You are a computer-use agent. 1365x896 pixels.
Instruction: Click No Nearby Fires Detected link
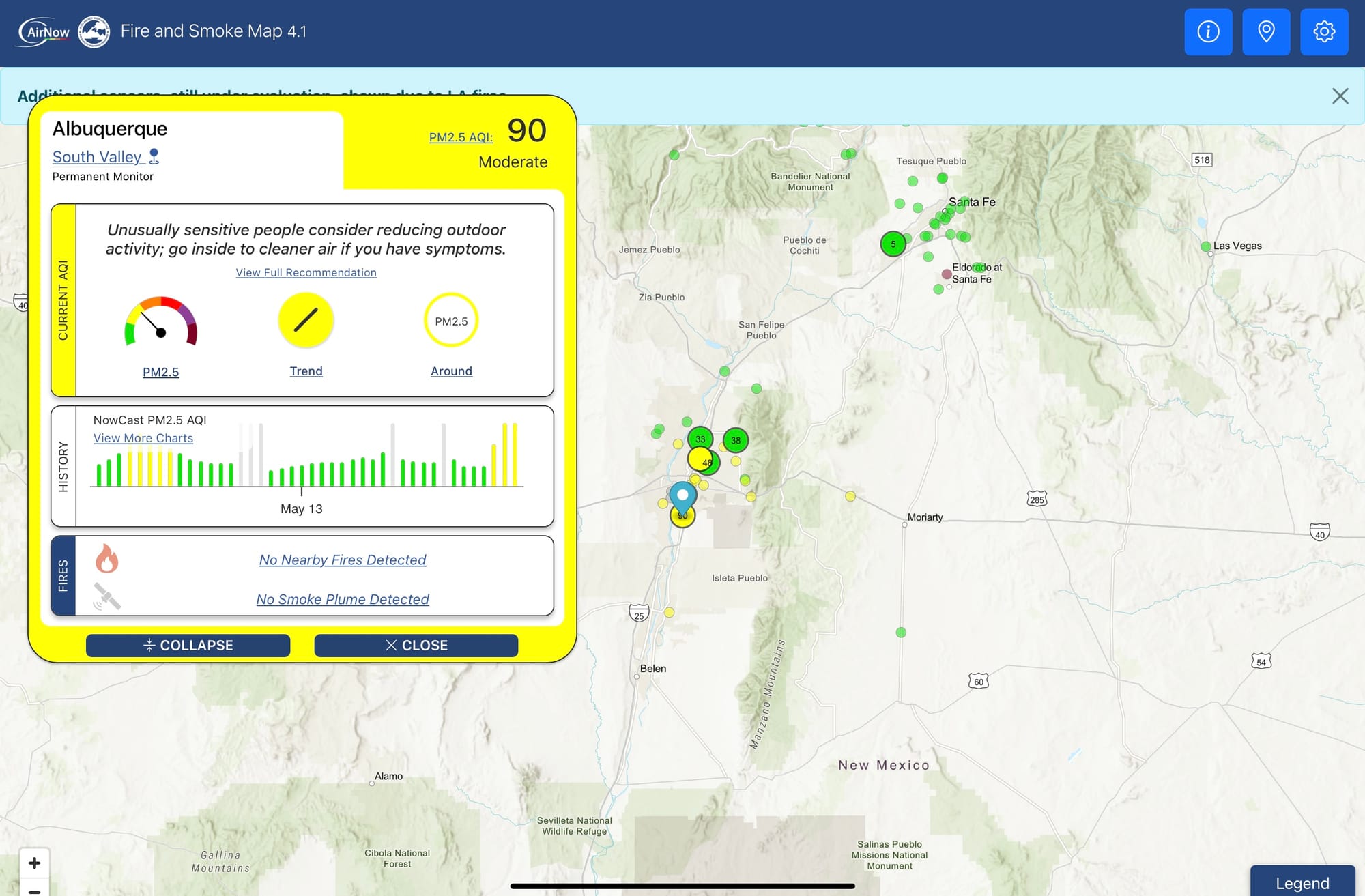point(343,560)
